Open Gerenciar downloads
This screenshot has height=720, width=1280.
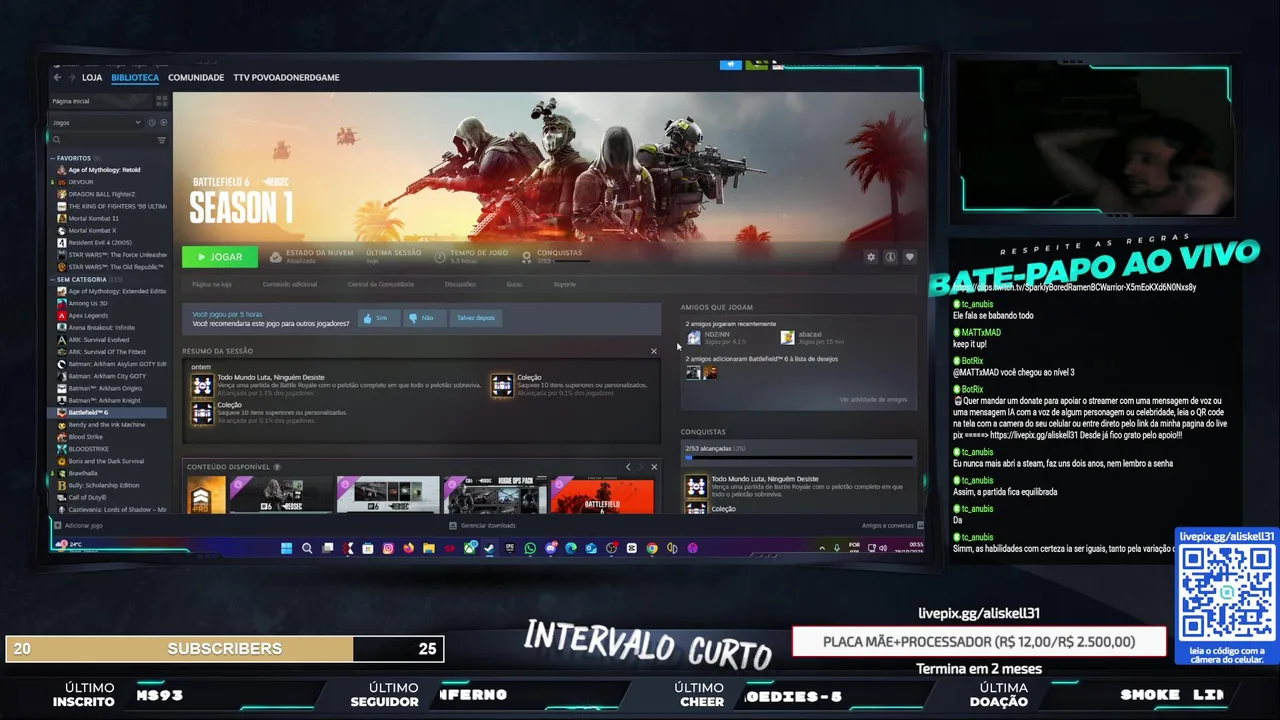pos(483,525)
